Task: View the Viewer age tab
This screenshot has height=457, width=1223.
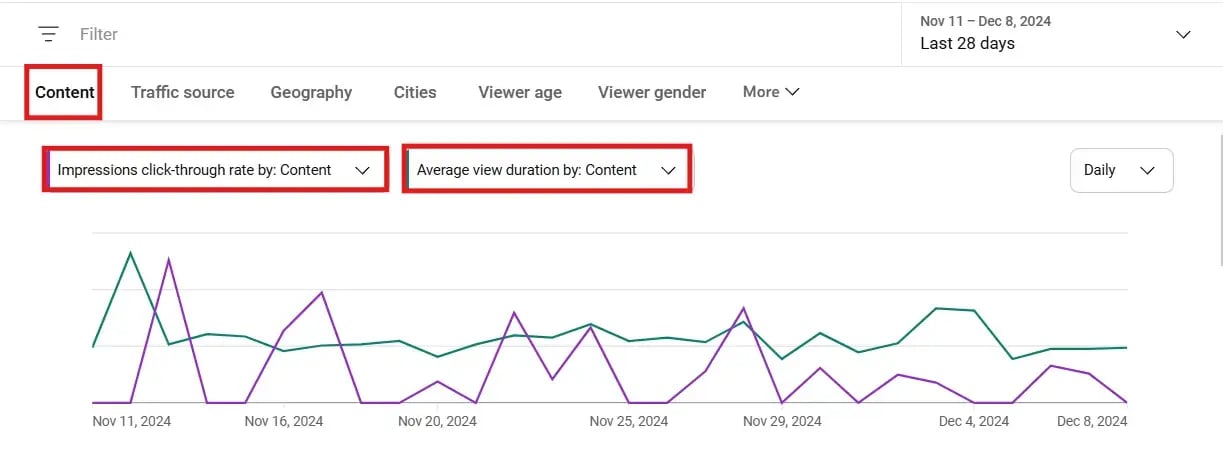Action: pyautogui.click(x=520, y=92)
